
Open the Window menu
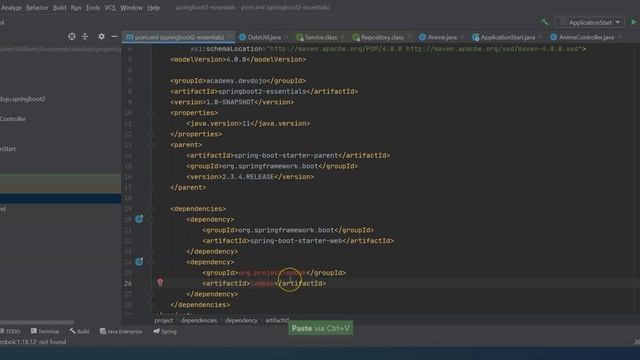point(131,7)
